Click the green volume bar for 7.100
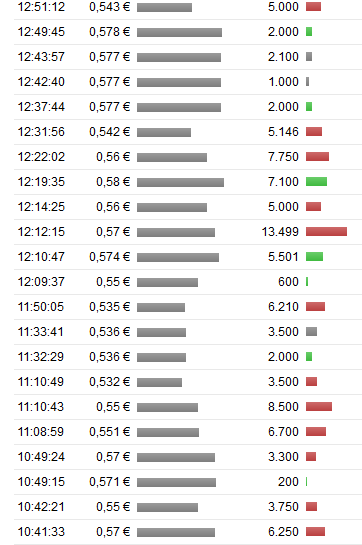 tap(316, 181)
